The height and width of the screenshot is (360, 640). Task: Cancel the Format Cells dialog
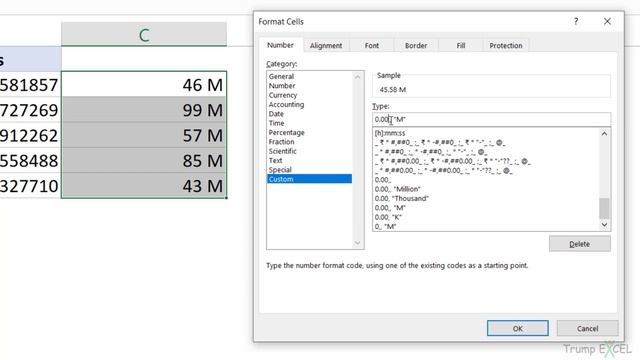587,328
